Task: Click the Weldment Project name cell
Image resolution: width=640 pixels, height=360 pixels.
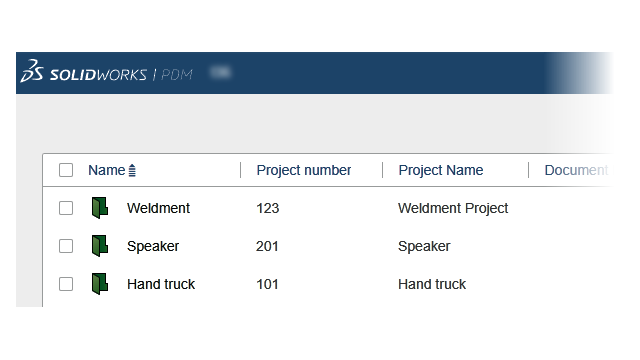Action: coord(453,208)
